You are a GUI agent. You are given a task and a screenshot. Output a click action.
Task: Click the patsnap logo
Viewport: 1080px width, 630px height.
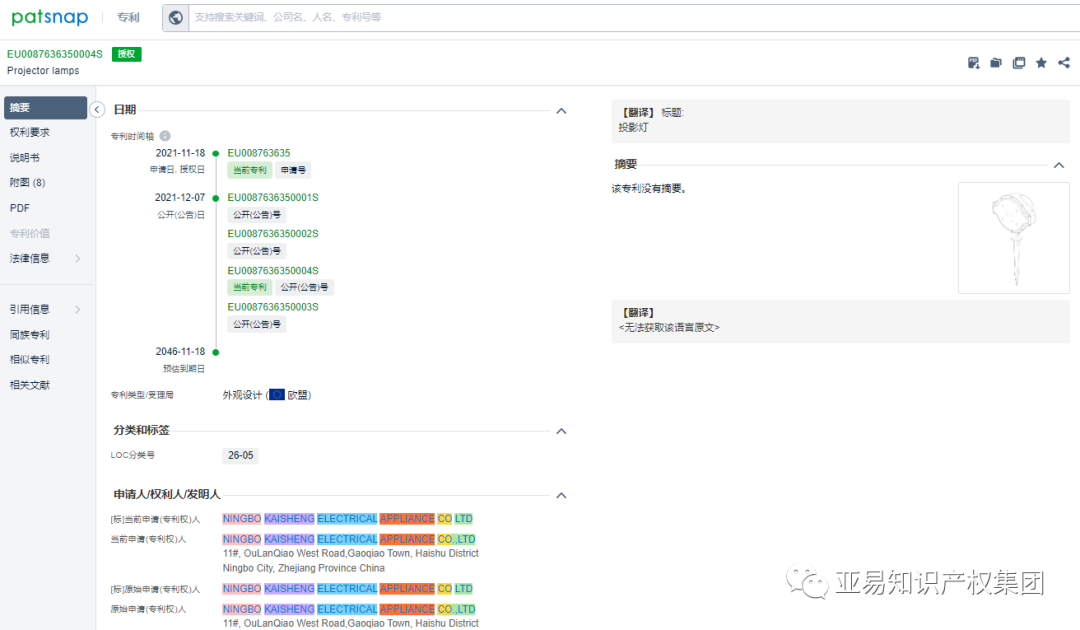pos(50,17)
